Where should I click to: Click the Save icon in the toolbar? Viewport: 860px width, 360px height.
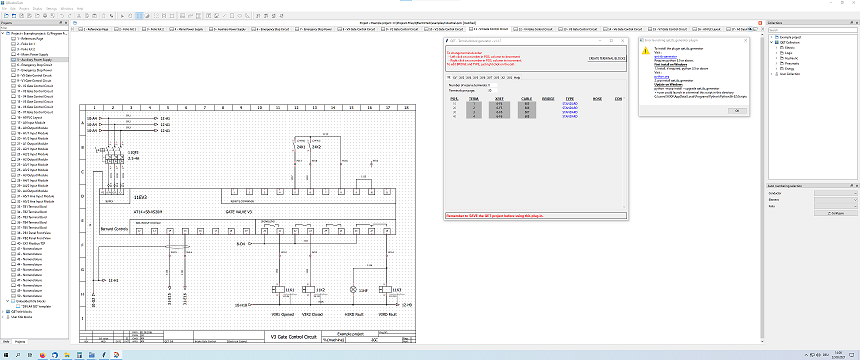point(21,15)
